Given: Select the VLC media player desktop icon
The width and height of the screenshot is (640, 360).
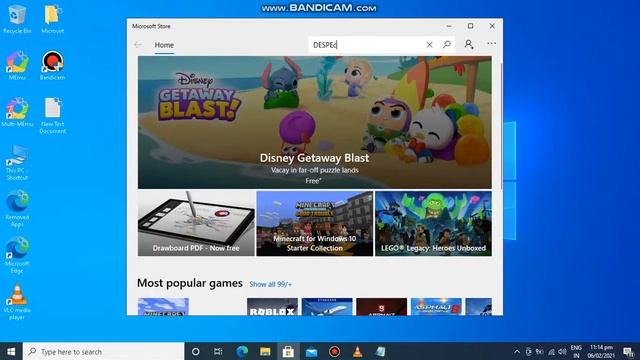Looking at the screenshot, I should pos(17,302).
